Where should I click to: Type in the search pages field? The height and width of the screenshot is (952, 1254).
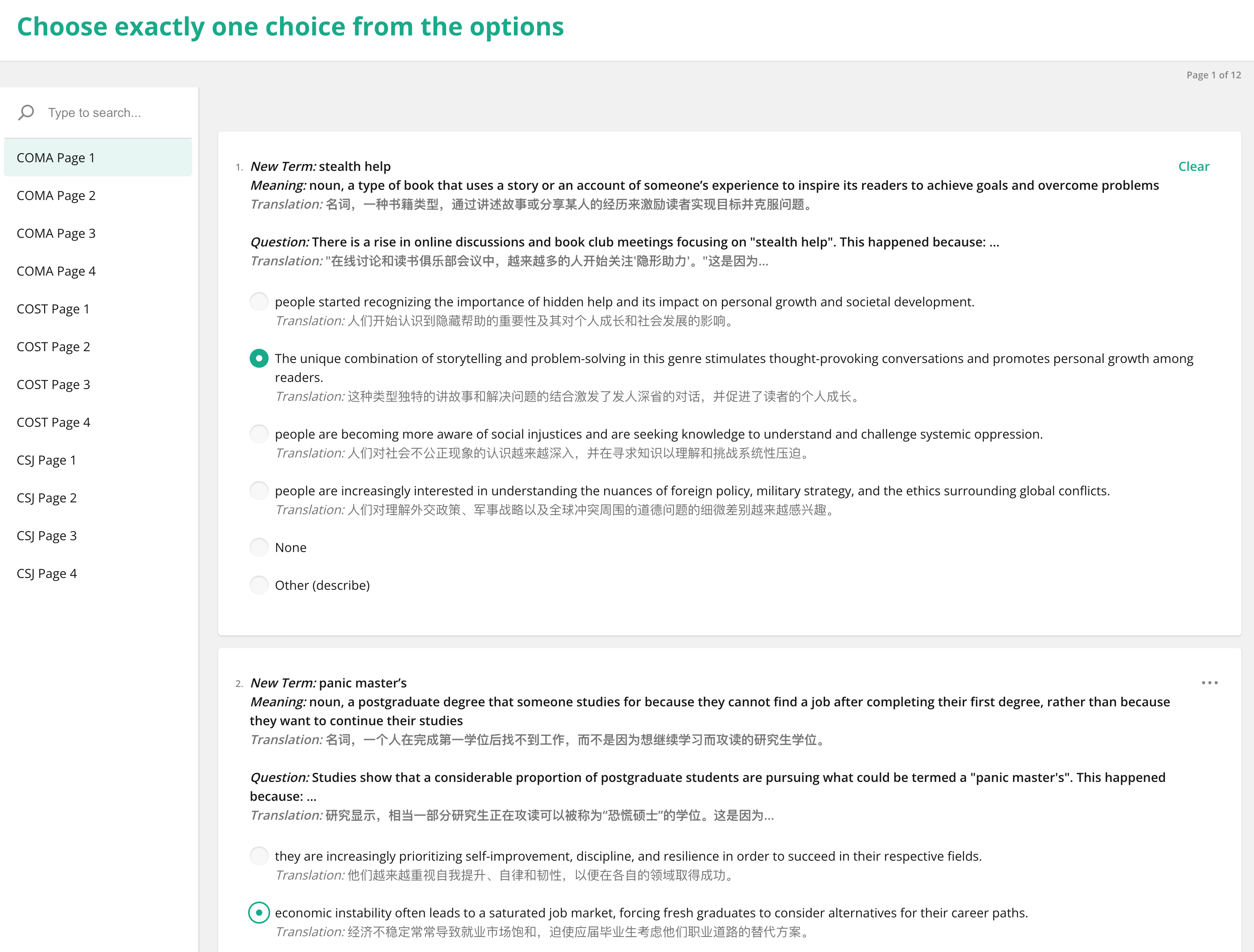point(113,113)
